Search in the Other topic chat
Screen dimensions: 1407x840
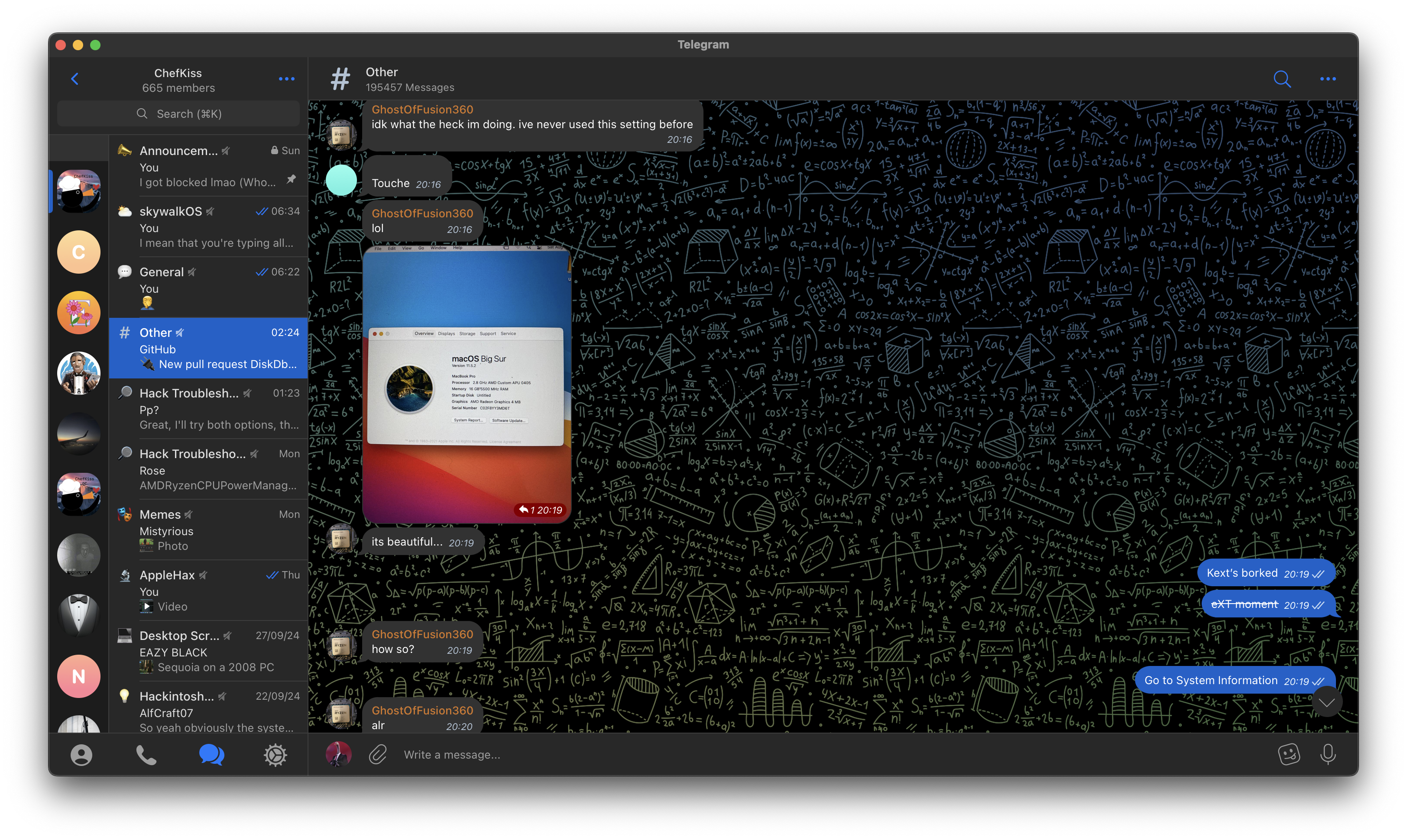1282,79
